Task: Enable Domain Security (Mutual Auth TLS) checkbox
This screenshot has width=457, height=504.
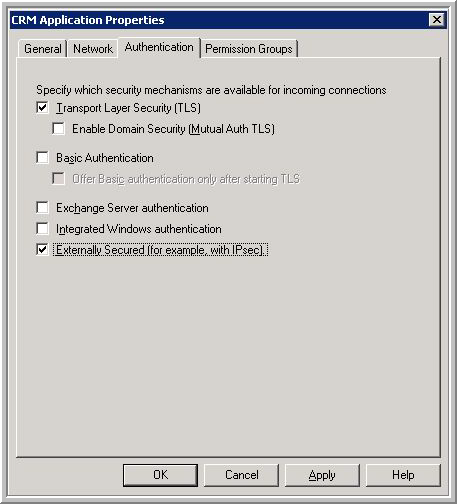Action: 59,129
